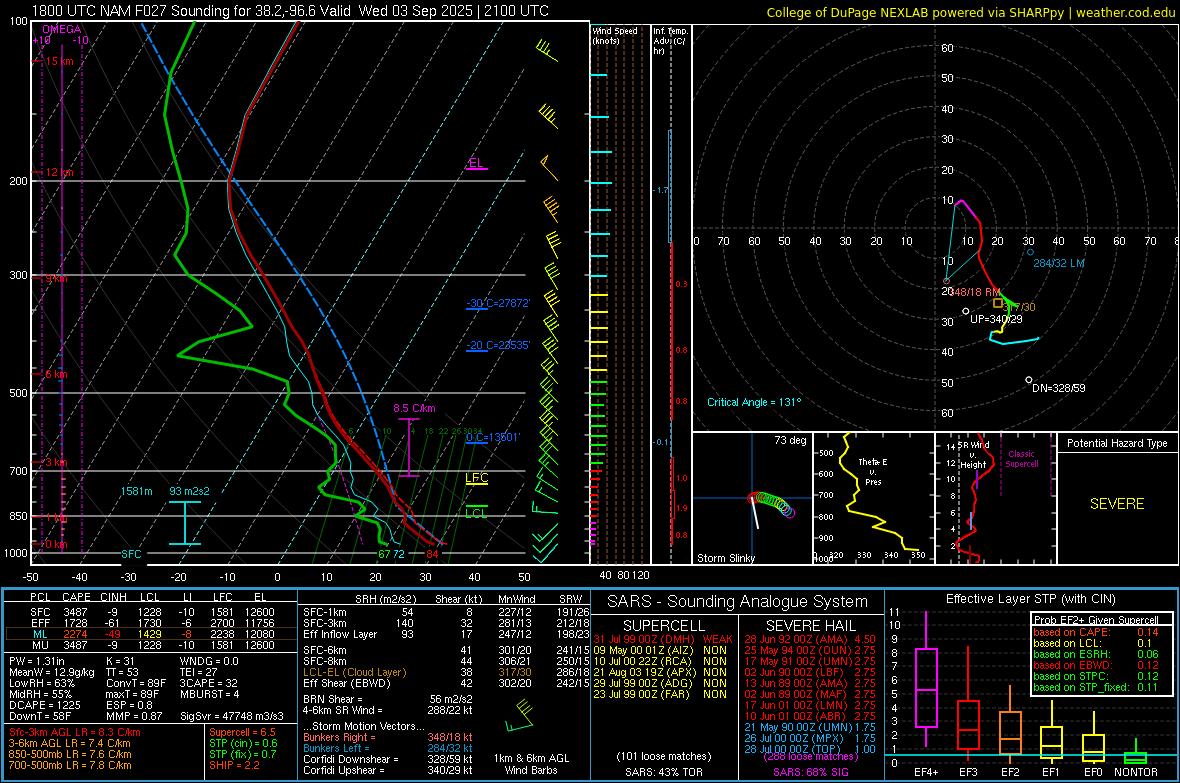This screenshot has height=783, width=1180.
Task: Select the EFF parcel row
Action: point(151,623)
